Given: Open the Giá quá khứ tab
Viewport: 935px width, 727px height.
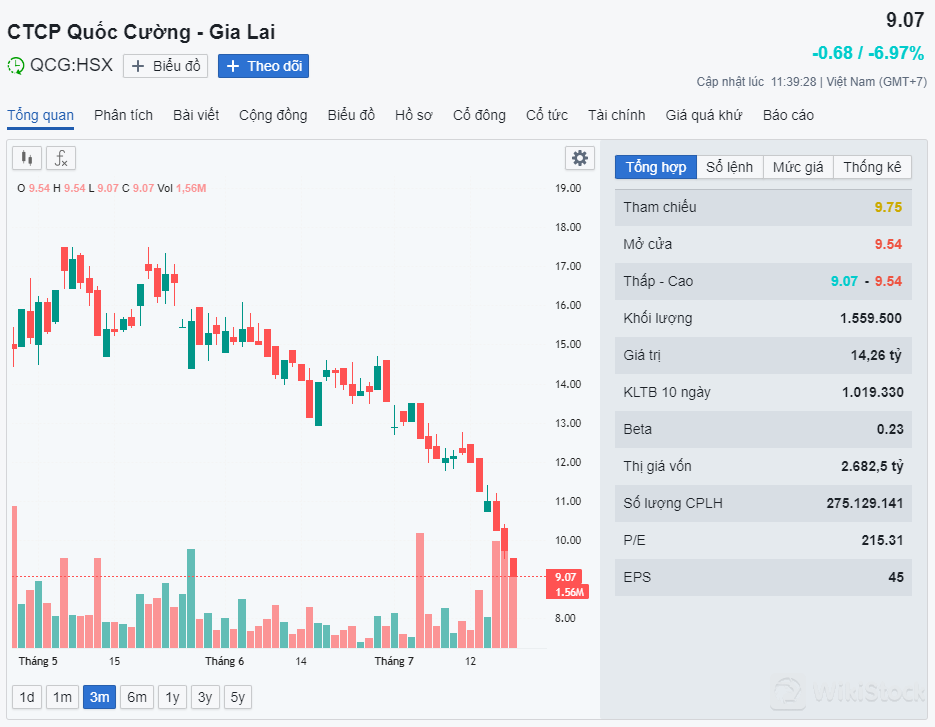Looking at the screenshot, I should tap(704, 115).
